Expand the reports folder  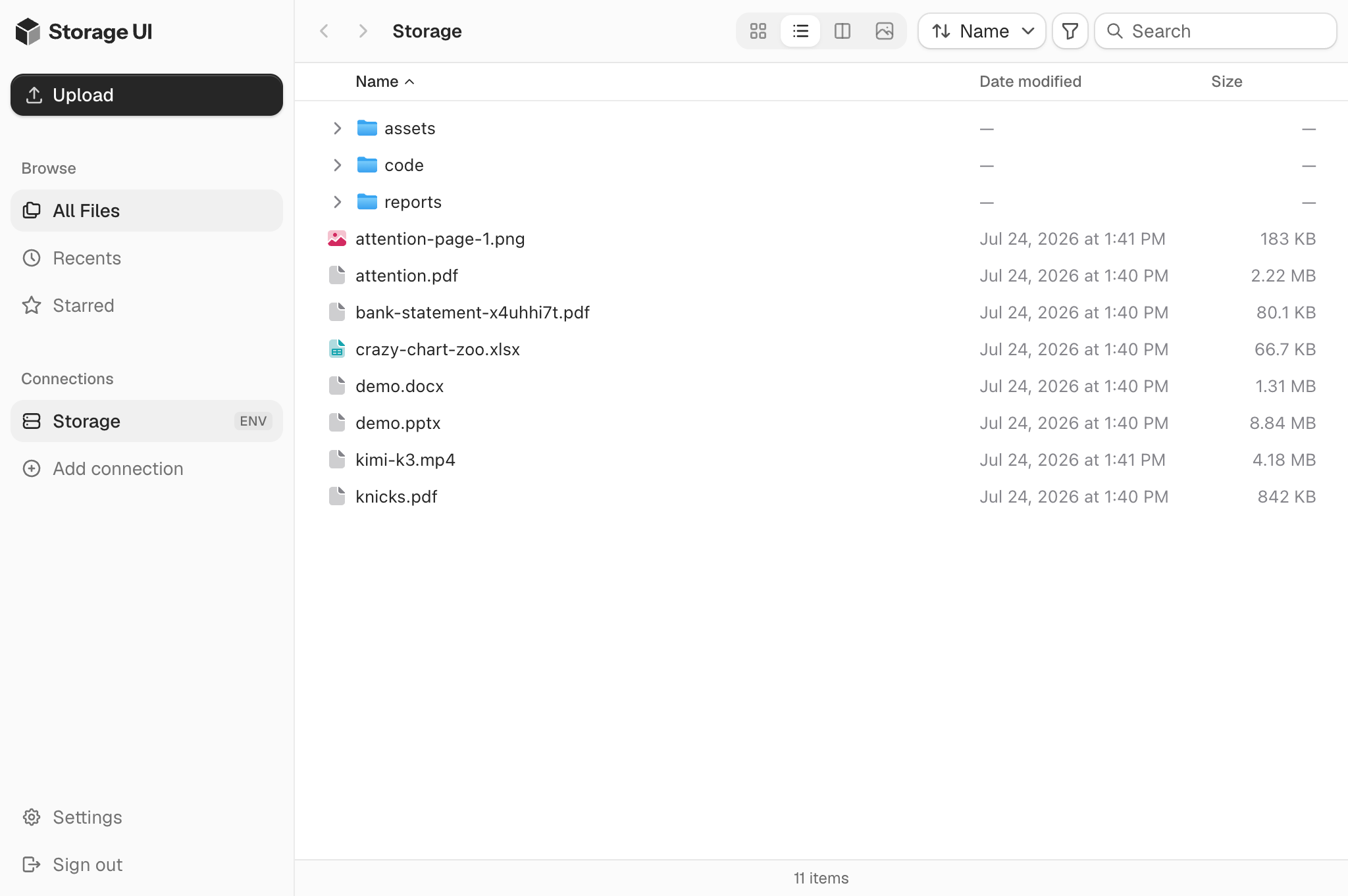337,202
